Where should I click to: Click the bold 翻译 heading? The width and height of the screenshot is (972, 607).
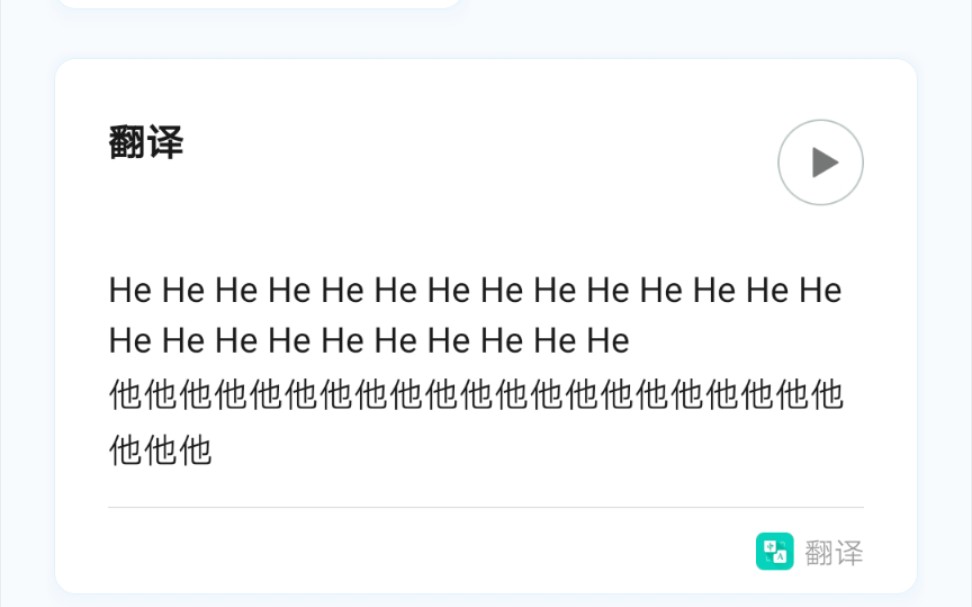click(x=146, y=143)
